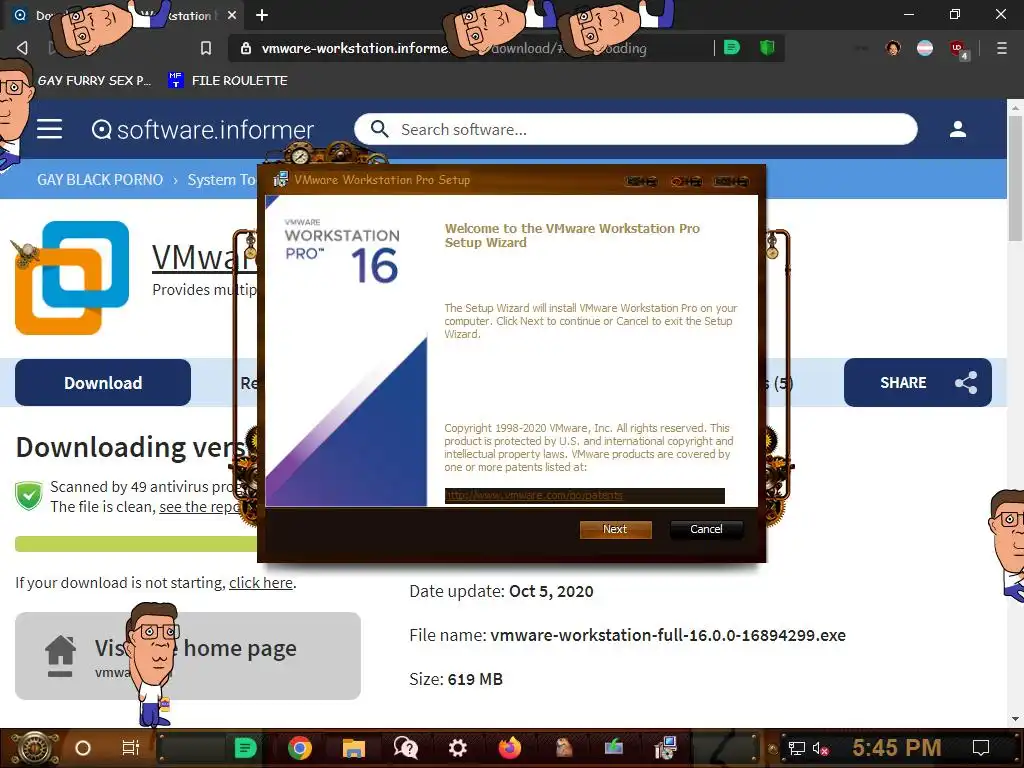Click Next in the VMware Setup wizard
Viewport: 1024px width, 768px height.
[615, 529]
